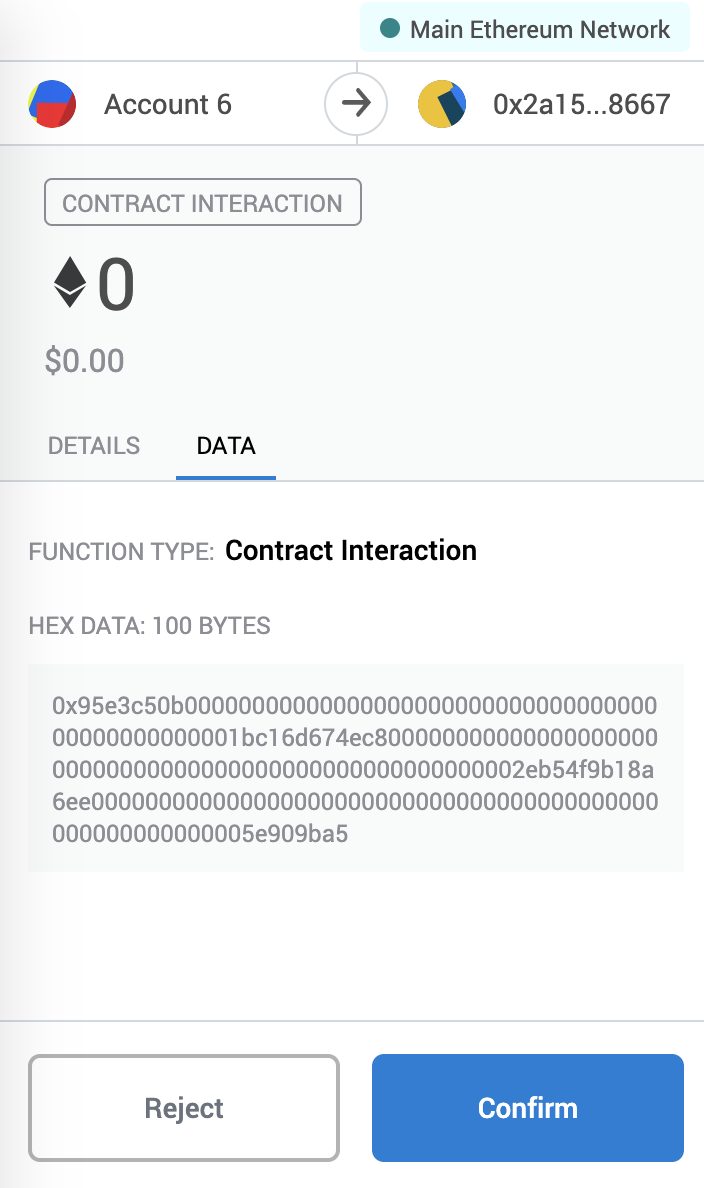The height and width of the screenshot is (1188, 704).
Task: Click the Account 6 name label
Action: 167,103
